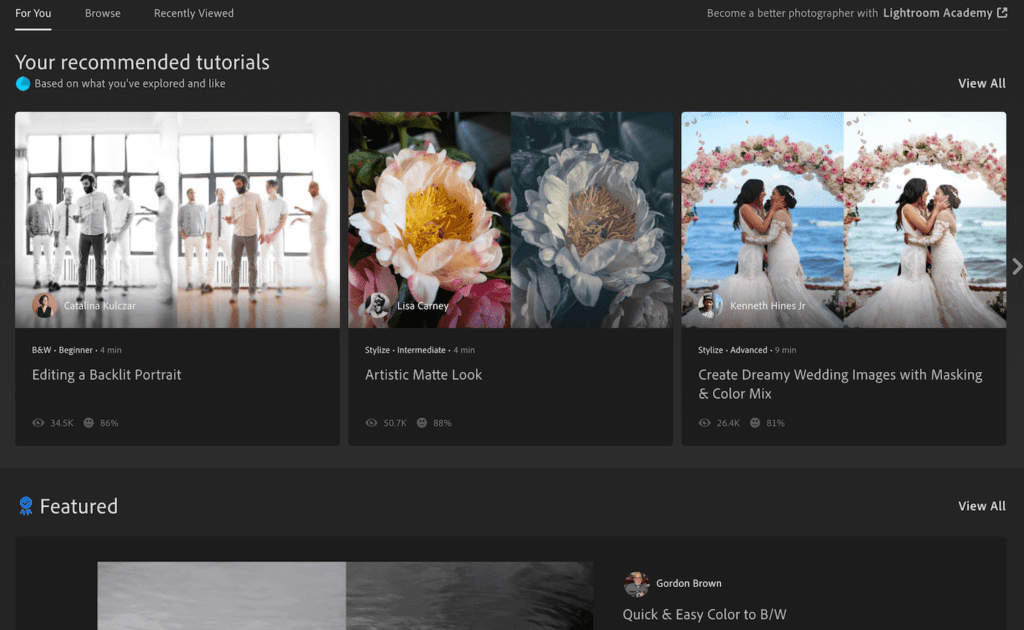Select the For You tab

click(33, 13)
